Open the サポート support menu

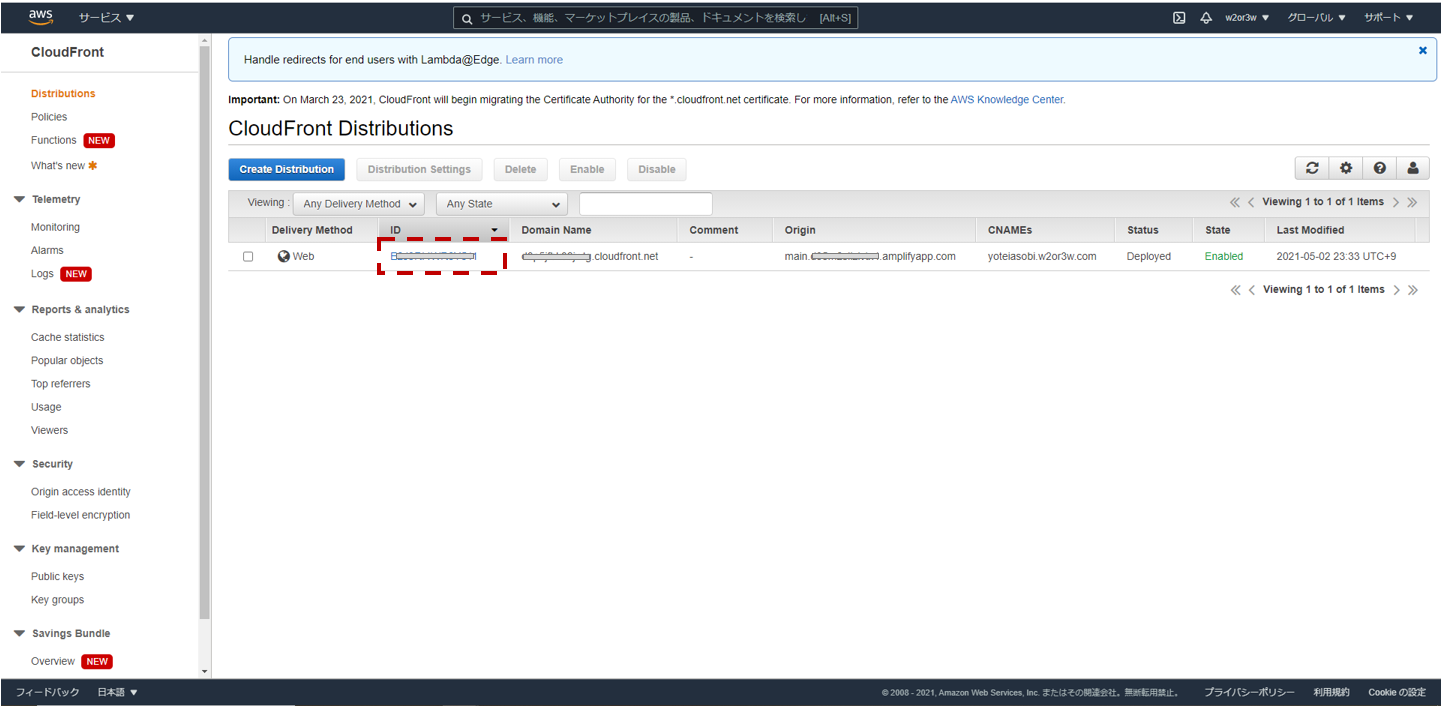[x=1389, y=18]
